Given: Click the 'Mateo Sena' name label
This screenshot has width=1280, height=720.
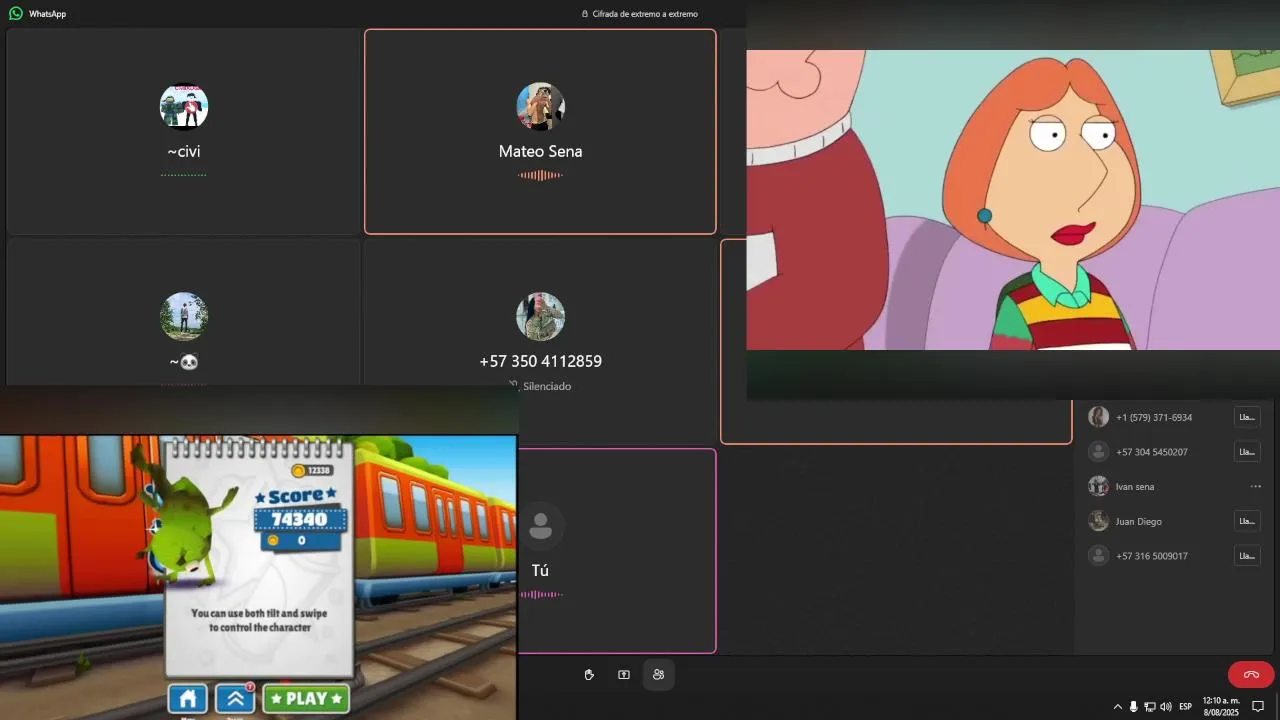Looking at the screenshot, I should (540, 151).
